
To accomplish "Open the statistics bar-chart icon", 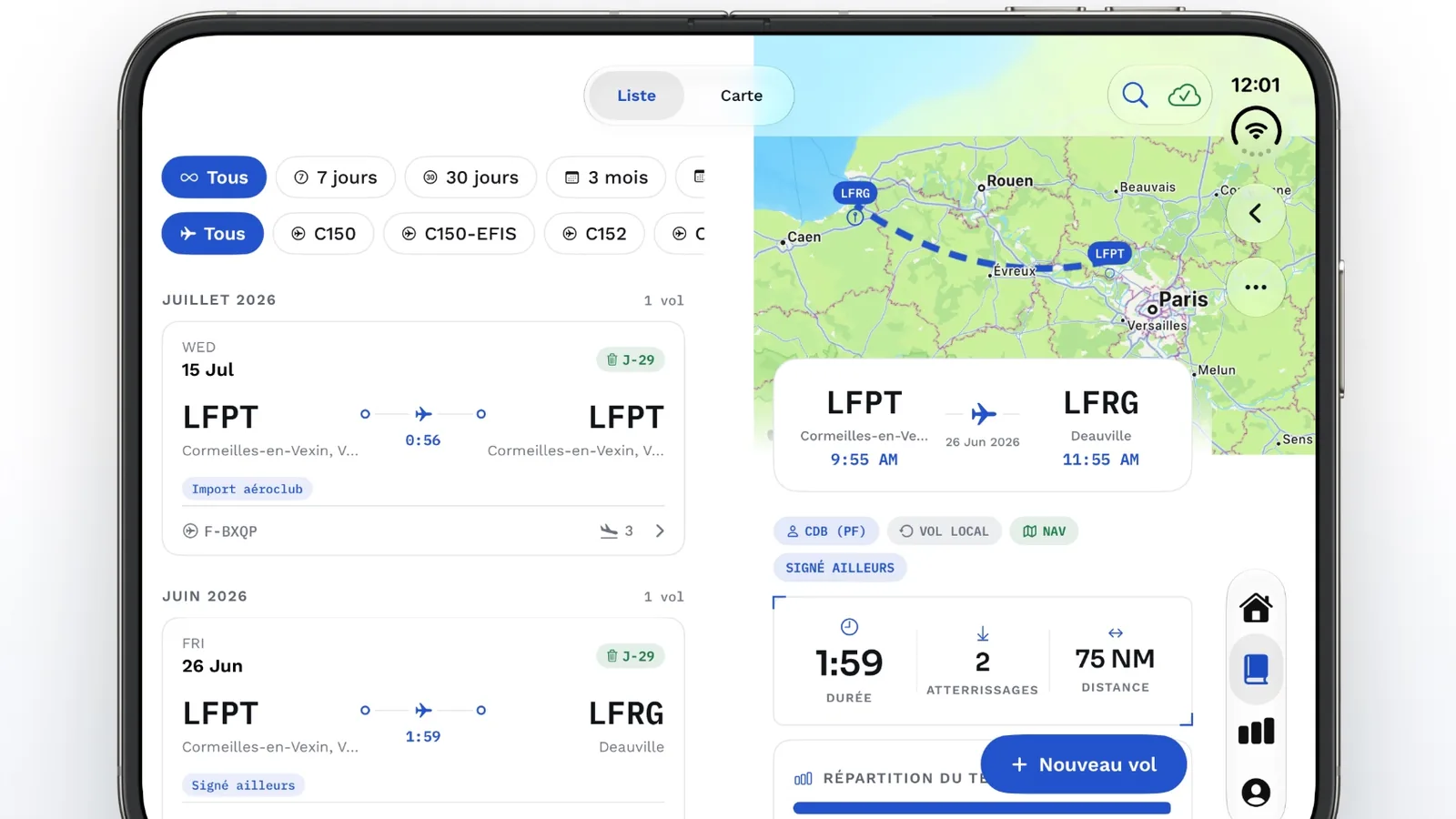I will click(x=1256, y=731).
